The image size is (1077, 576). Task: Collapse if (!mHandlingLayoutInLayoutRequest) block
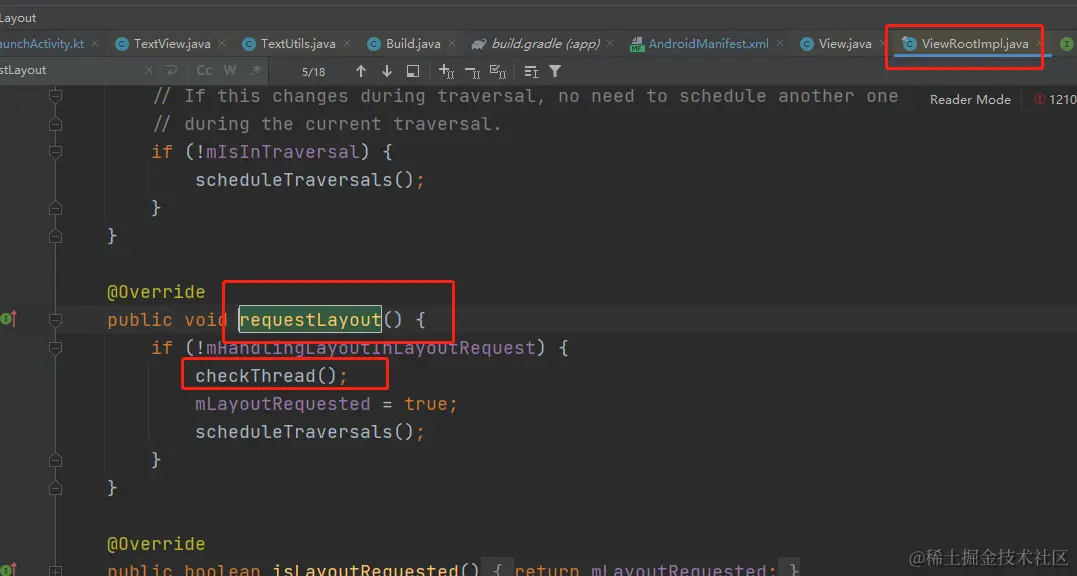[x=56, y=348]
